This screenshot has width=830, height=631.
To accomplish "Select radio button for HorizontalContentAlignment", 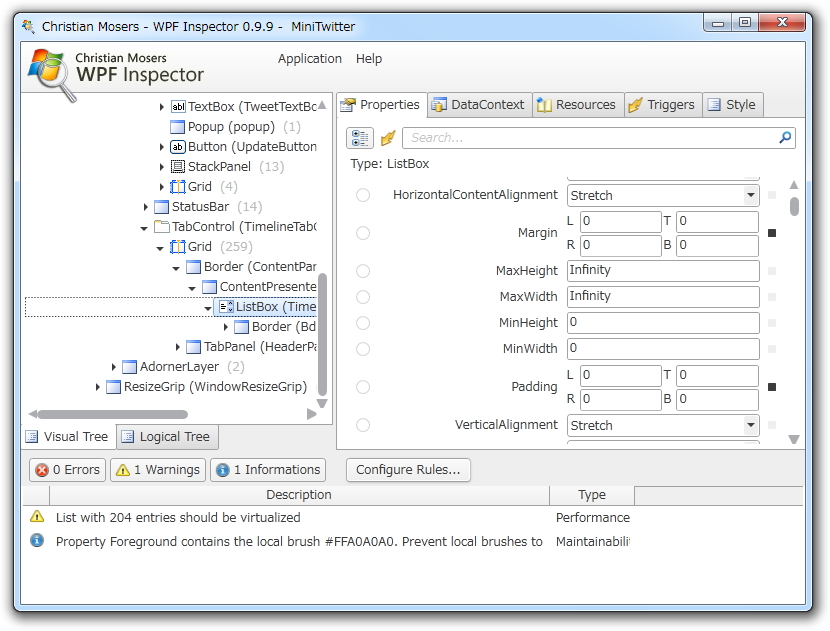I will click(363, 195).
